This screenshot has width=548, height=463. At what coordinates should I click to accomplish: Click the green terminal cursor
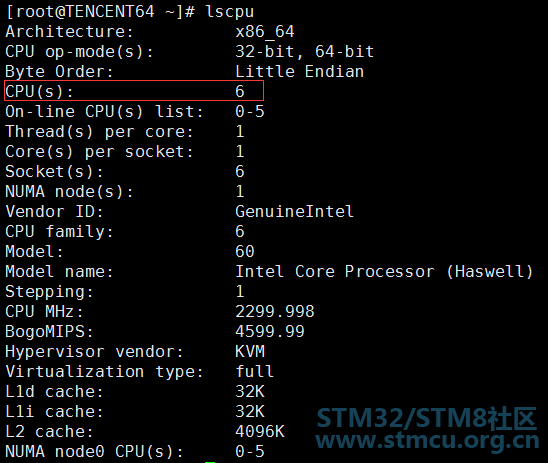(x=210, y=462)
